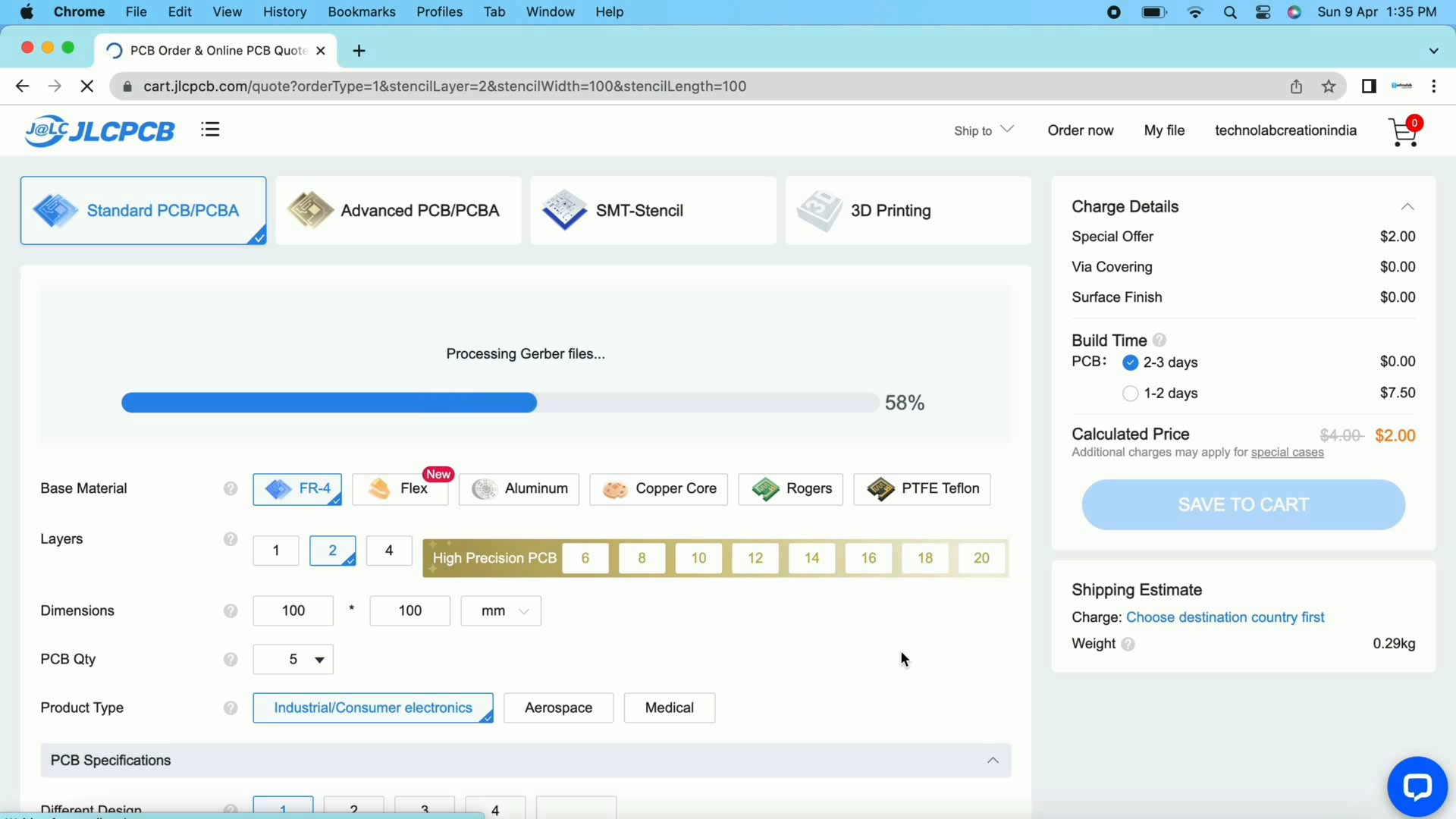Click the Product Type help icon
This screenshot has width=1456, height=819.
pyautogui.click(x=231, y=708)
